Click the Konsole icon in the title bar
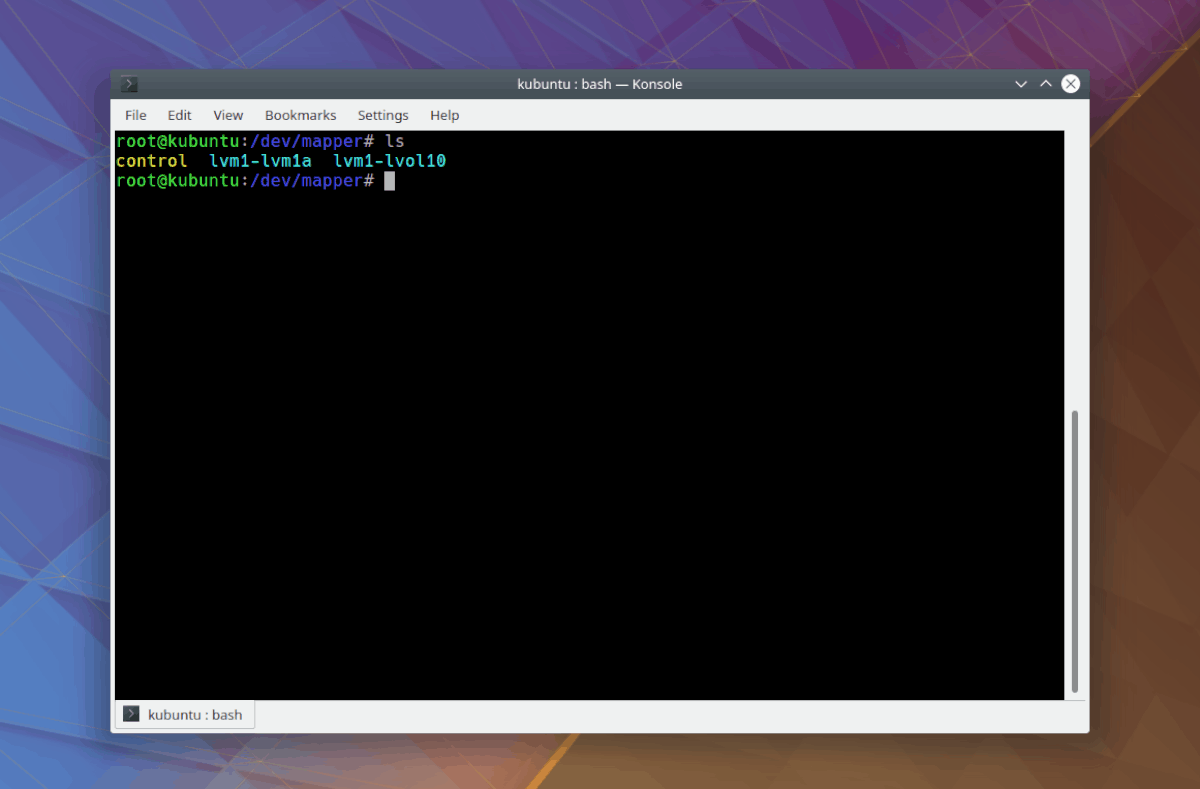Image resolution: width=1200 pixels, height=789 pixels. point(130,84)
